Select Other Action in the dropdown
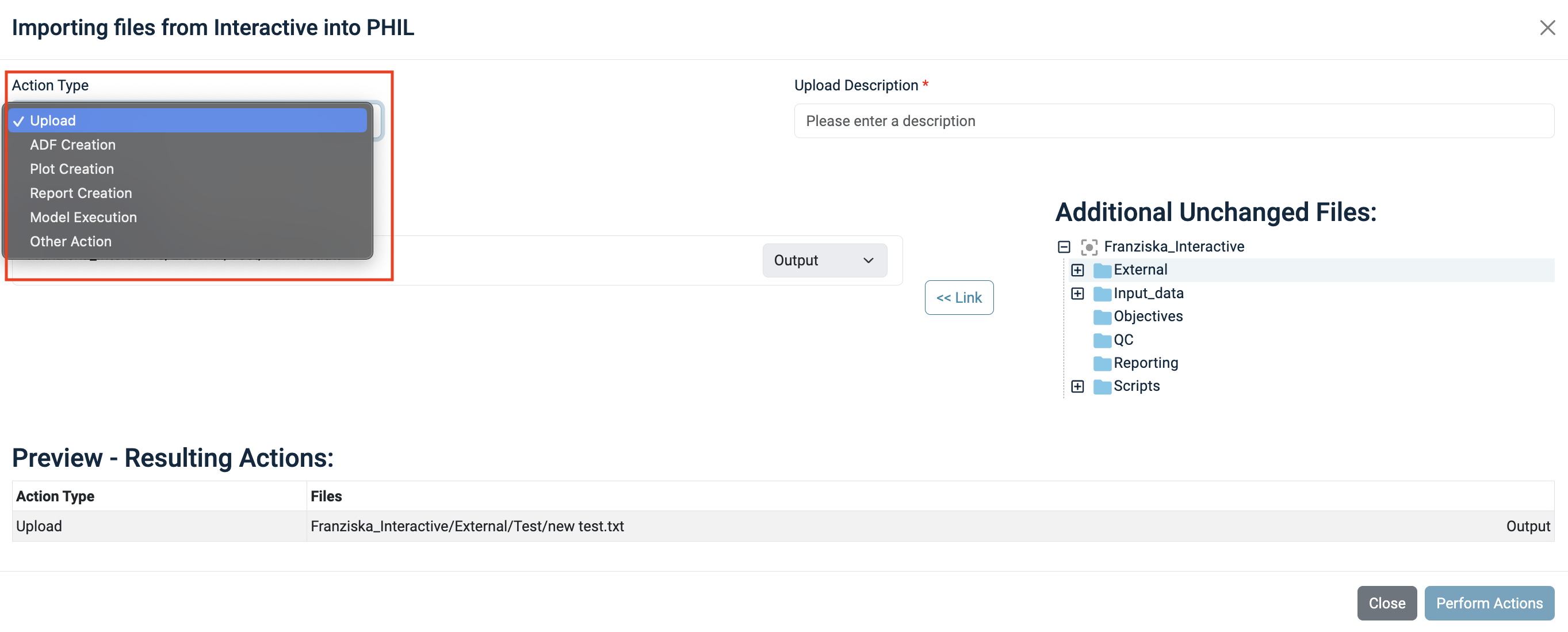This screenshot has width=1568, height=632. click(x=71, y=242)
